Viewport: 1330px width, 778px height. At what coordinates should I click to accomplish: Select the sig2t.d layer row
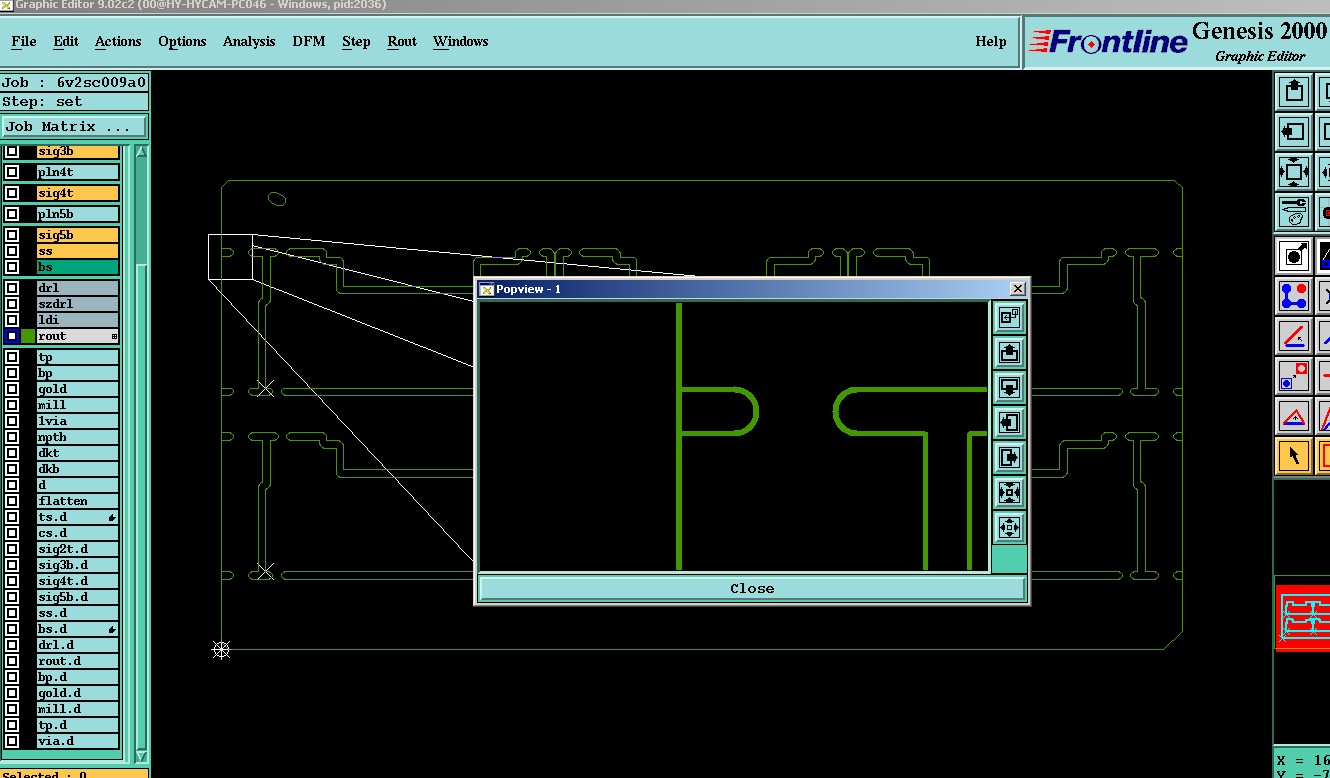(x=78, y=549)
